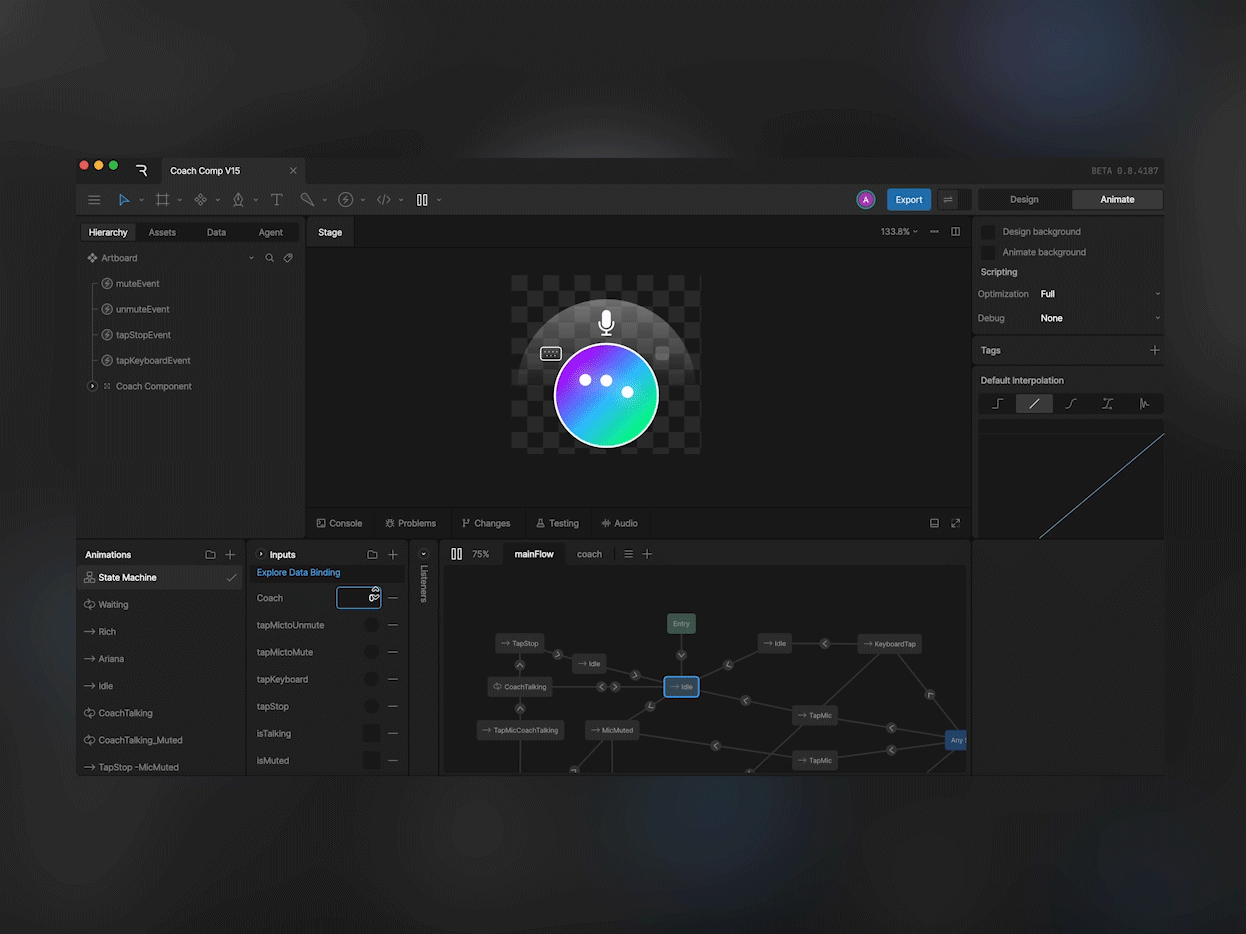Open the state machine layers list icon

628,554
